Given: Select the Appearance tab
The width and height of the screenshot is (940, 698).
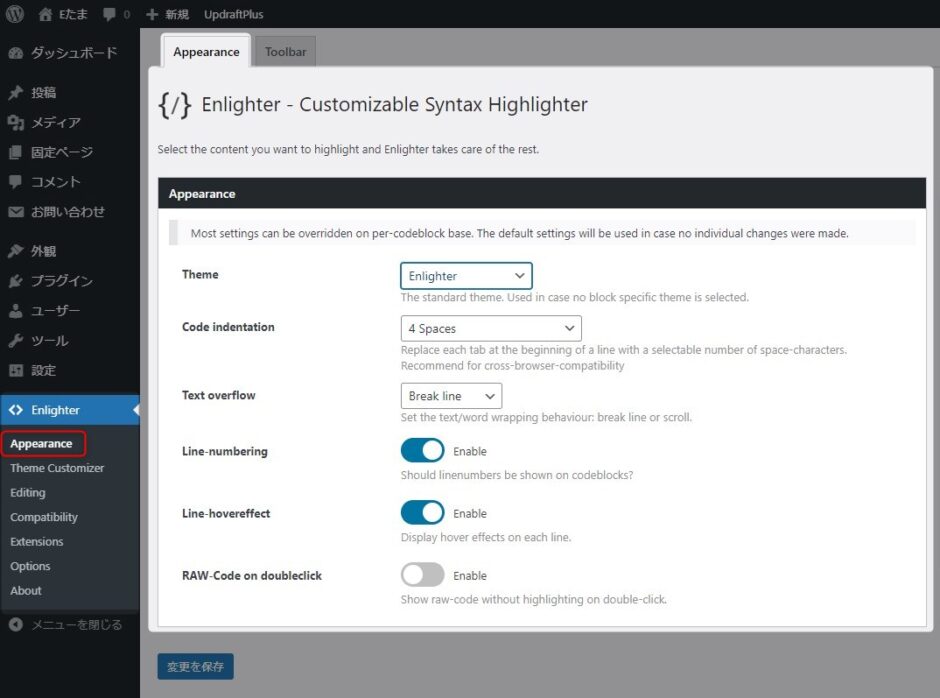Looking at the screenshot, I should (x=206, y=52).
